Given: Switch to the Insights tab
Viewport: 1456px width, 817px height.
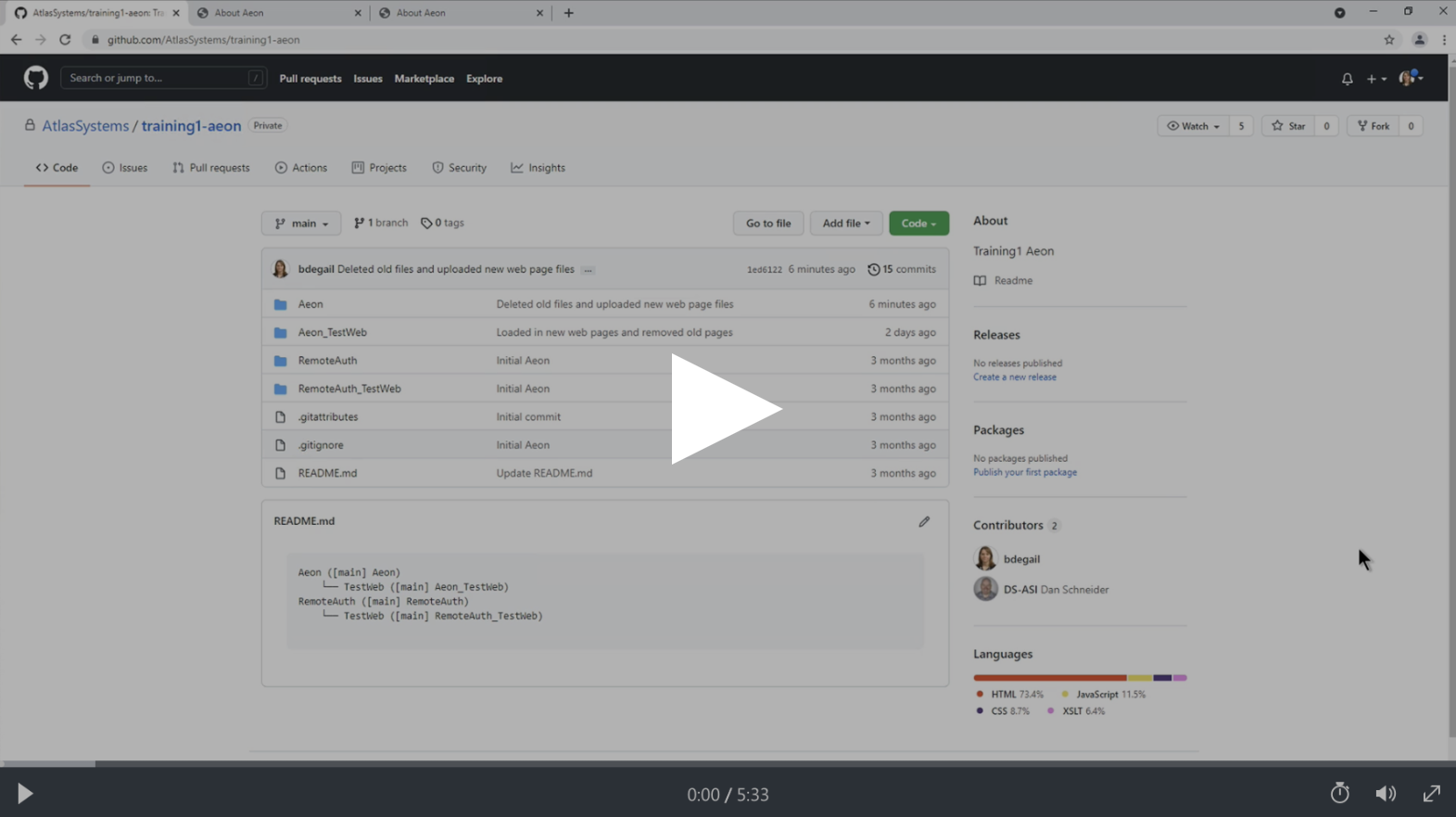Looking at the screenshot, I should coord(538,168).
